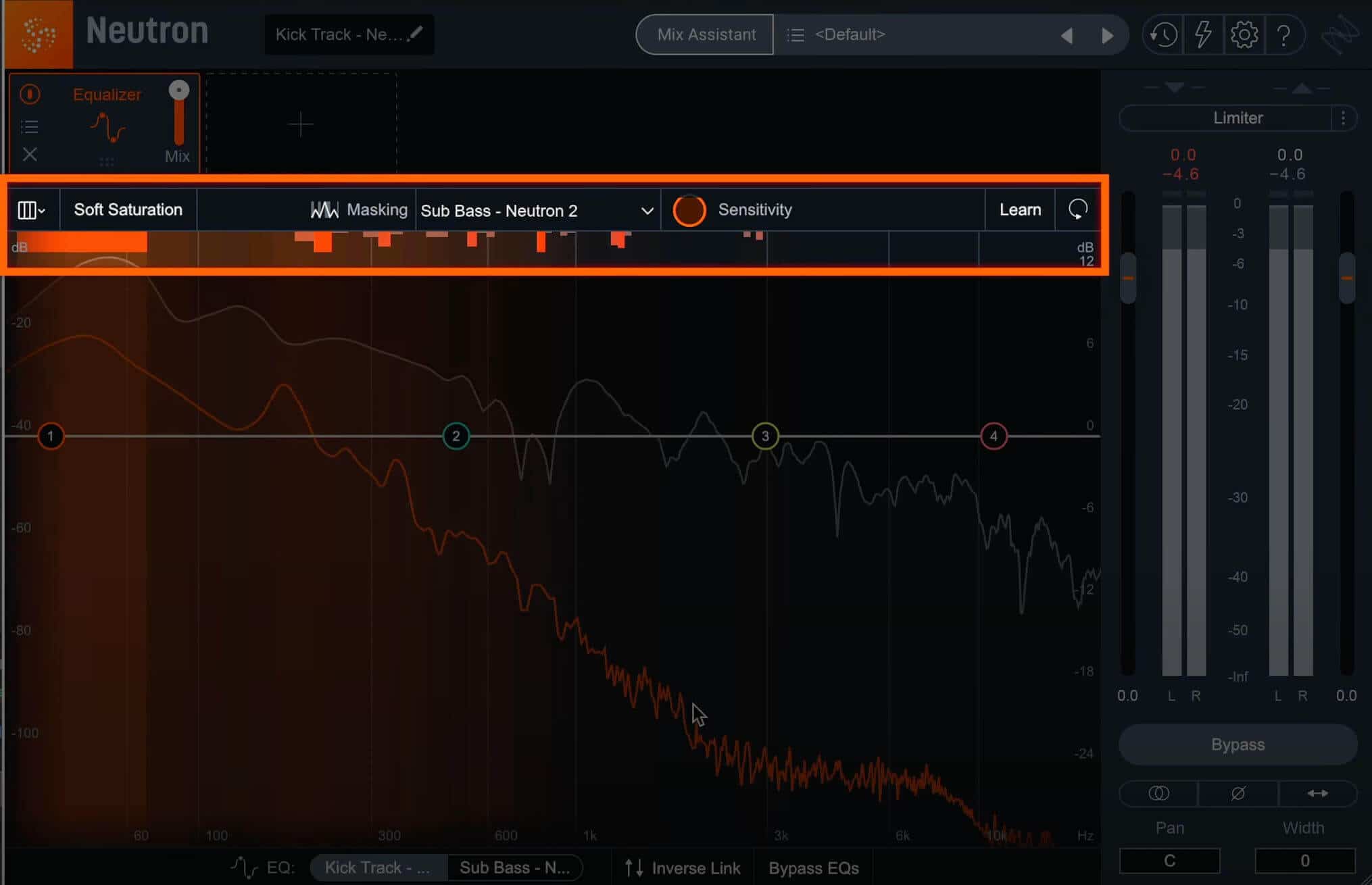Select the <Default> preset name
The image size is (1372, 885).
850,34
